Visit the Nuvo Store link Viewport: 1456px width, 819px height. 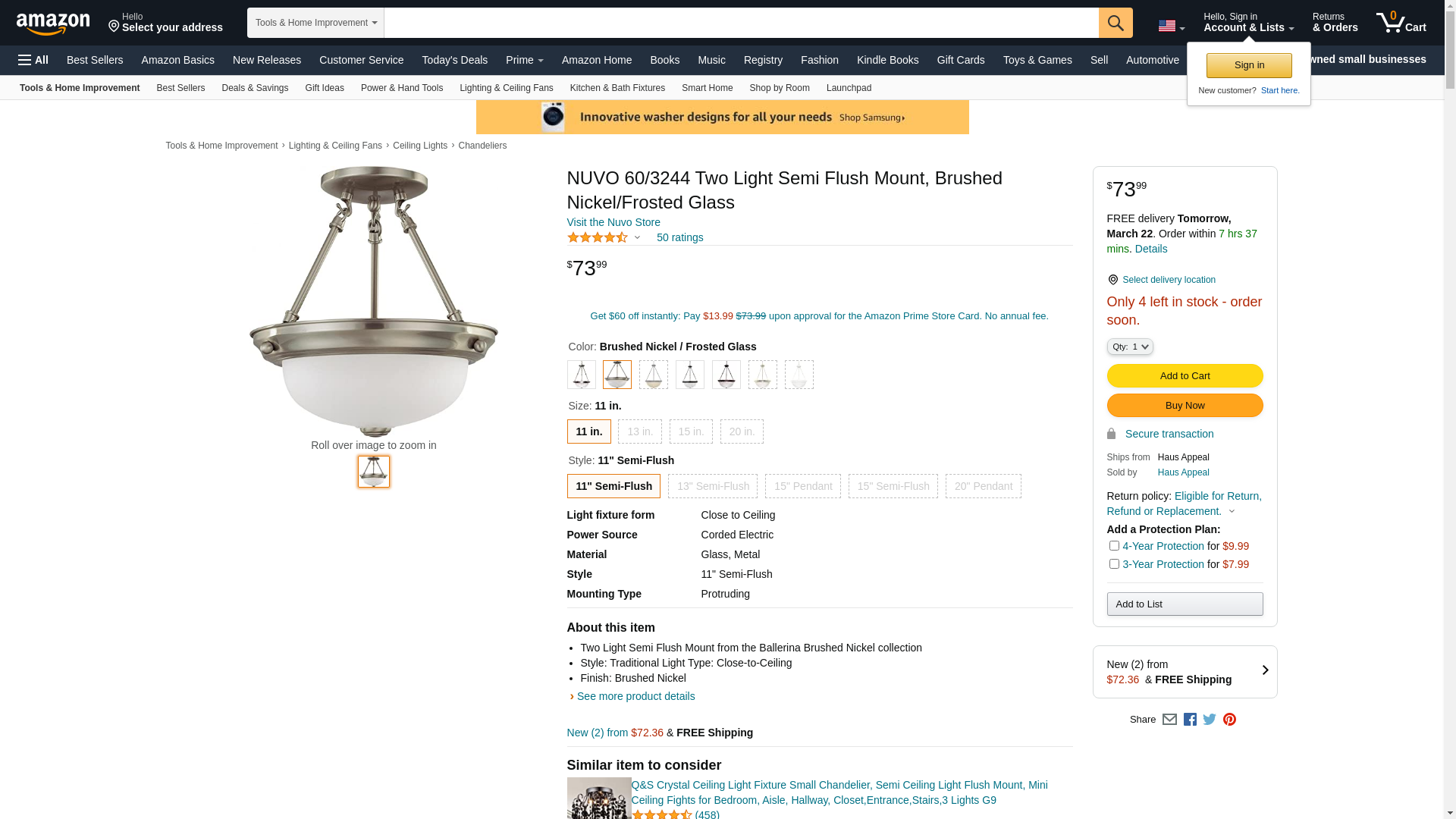pos(613,222)
